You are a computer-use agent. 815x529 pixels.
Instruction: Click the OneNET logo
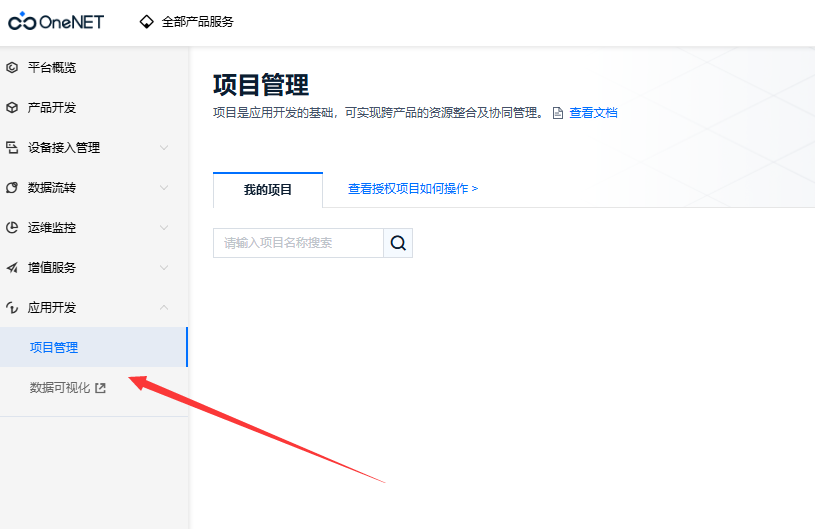click(x=55, y=21)
